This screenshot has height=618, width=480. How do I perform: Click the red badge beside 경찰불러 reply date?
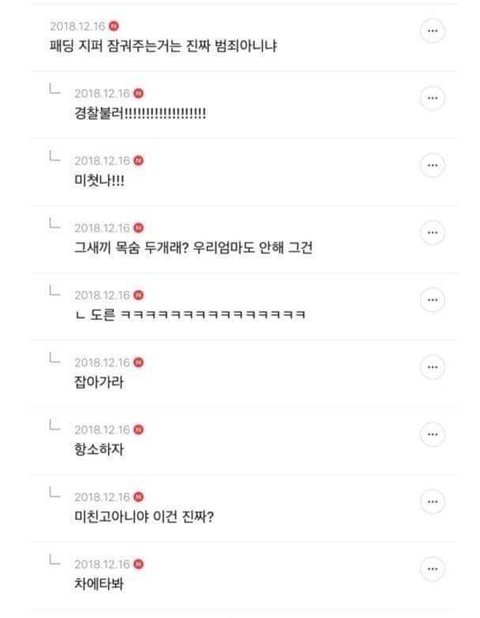click(x=138, y=93)
